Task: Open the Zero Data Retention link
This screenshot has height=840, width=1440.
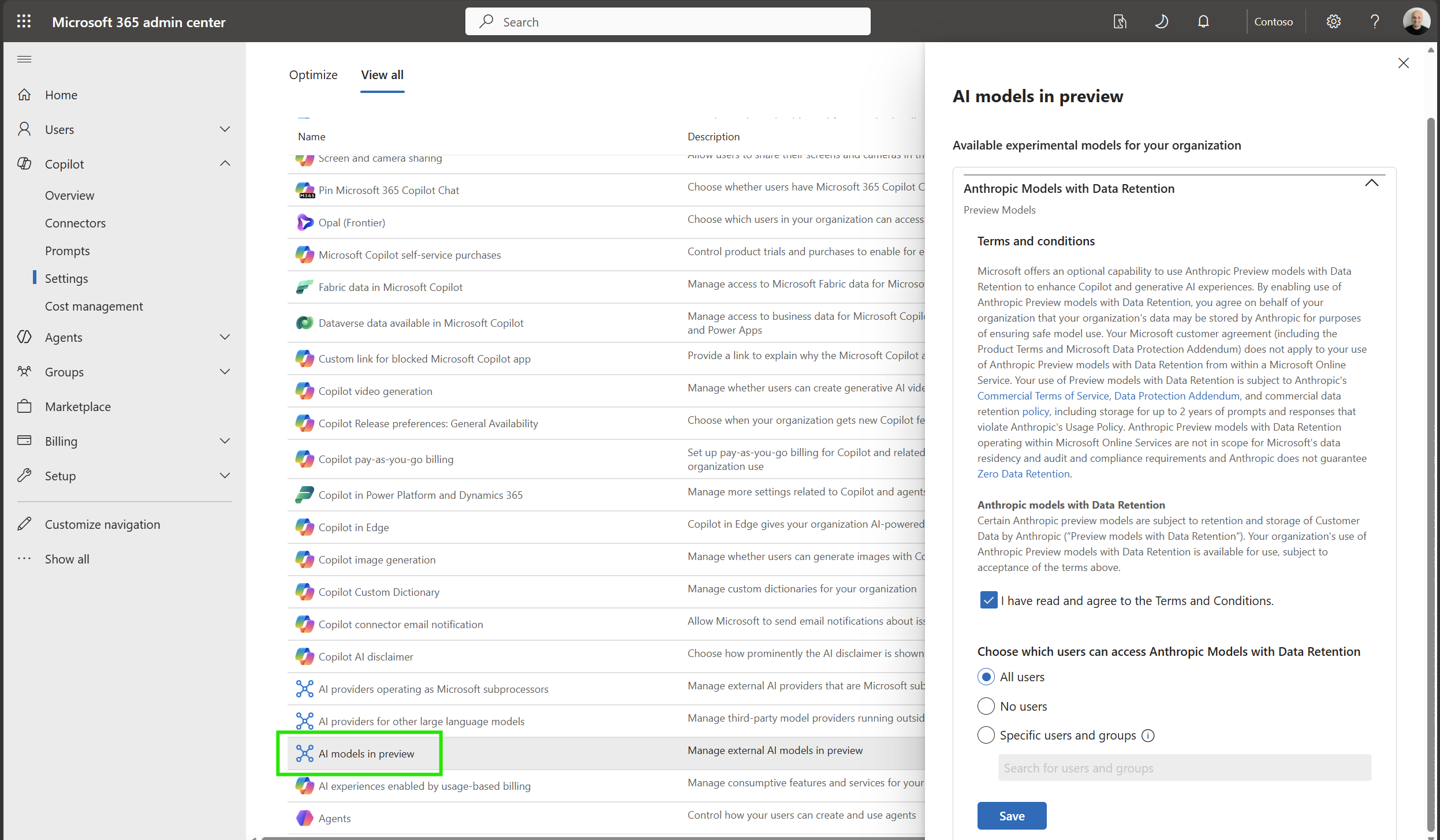Action: click(1023, 474)
